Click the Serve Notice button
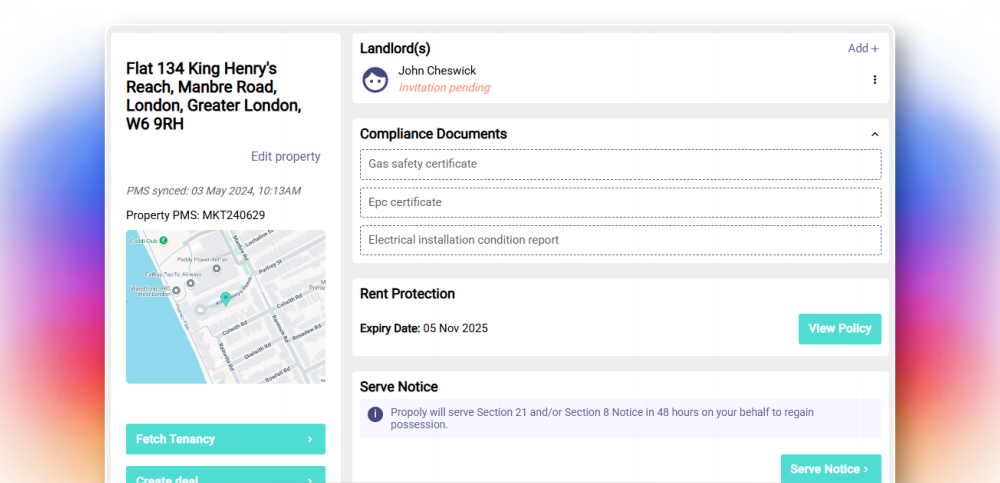The image size is (1000, 483). coord(830,469)
